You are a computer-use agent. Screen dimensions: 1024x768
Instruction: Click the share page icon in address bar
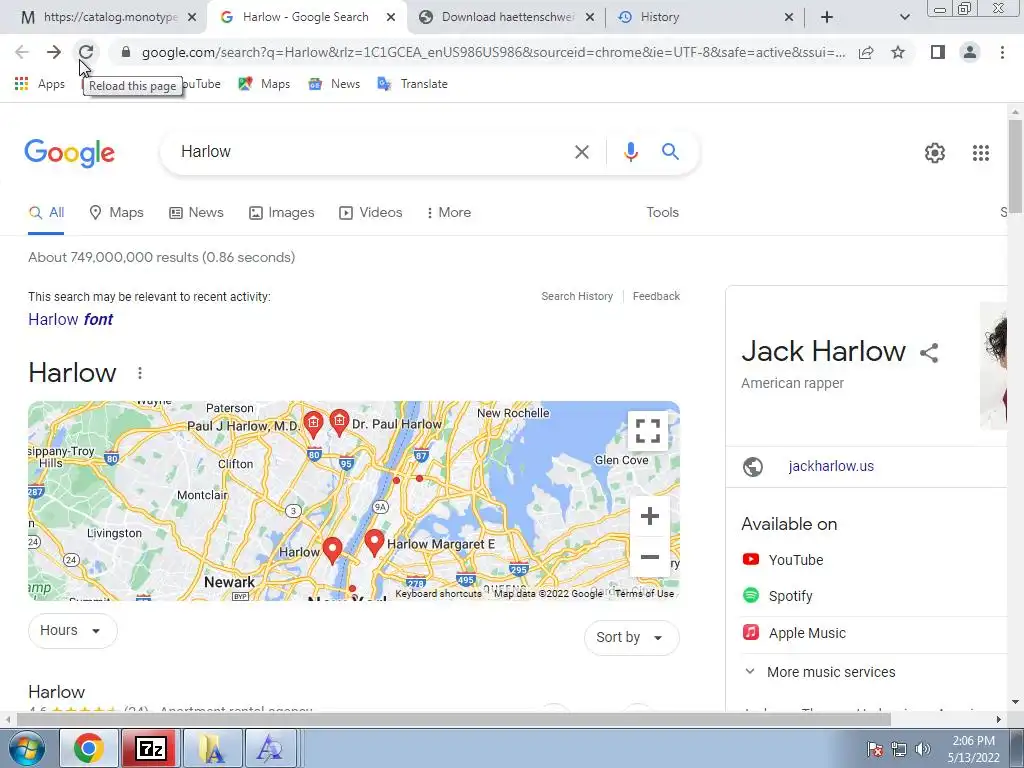866,52
